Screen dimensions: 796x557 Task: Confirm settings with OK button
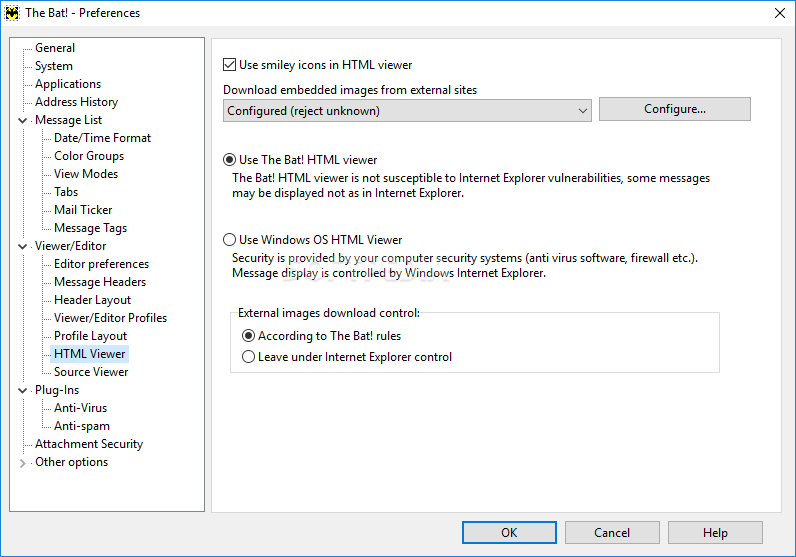pos(509,533)
